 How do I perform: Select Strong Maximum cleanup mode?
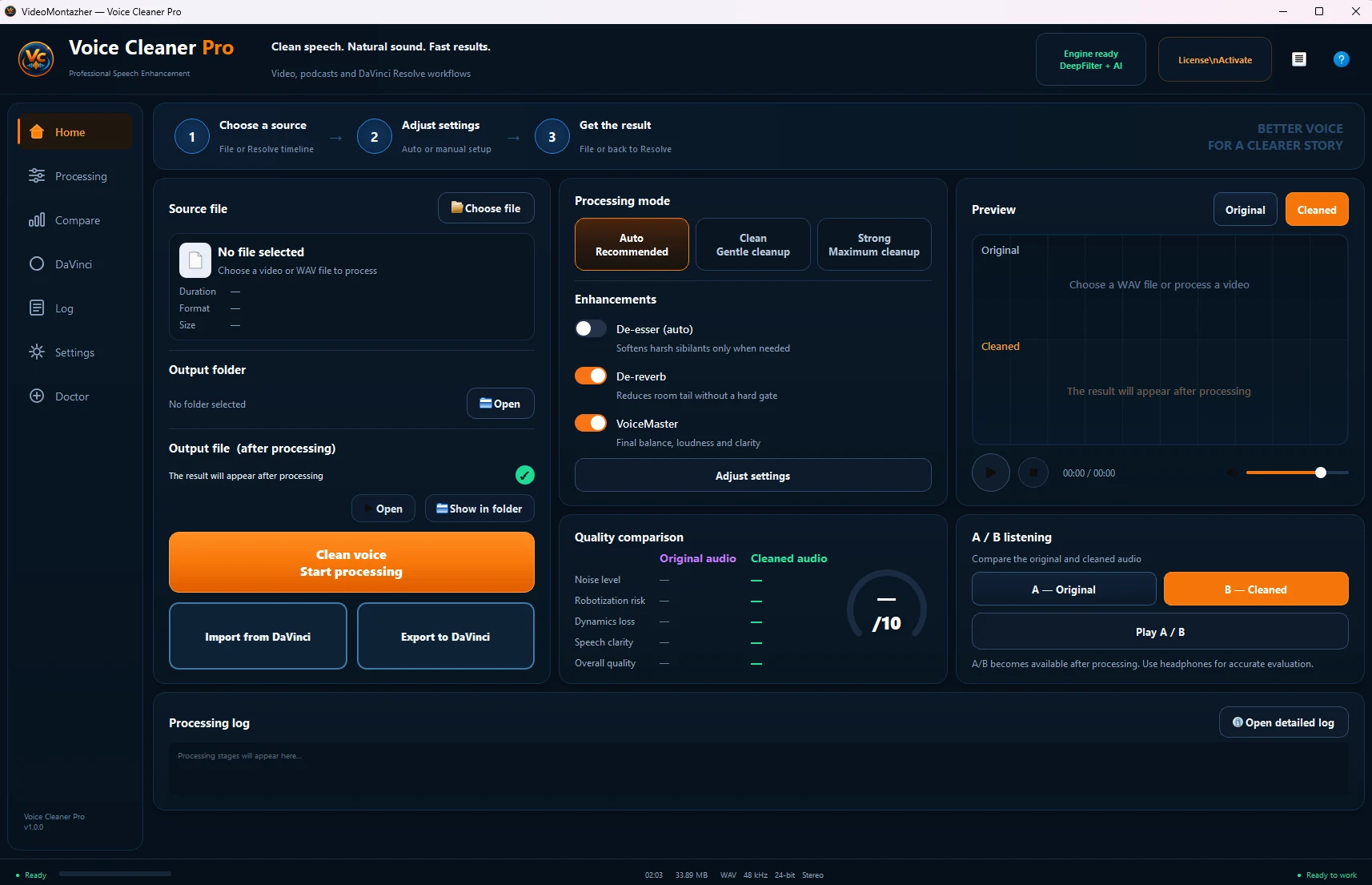click(x=874, y=244)
